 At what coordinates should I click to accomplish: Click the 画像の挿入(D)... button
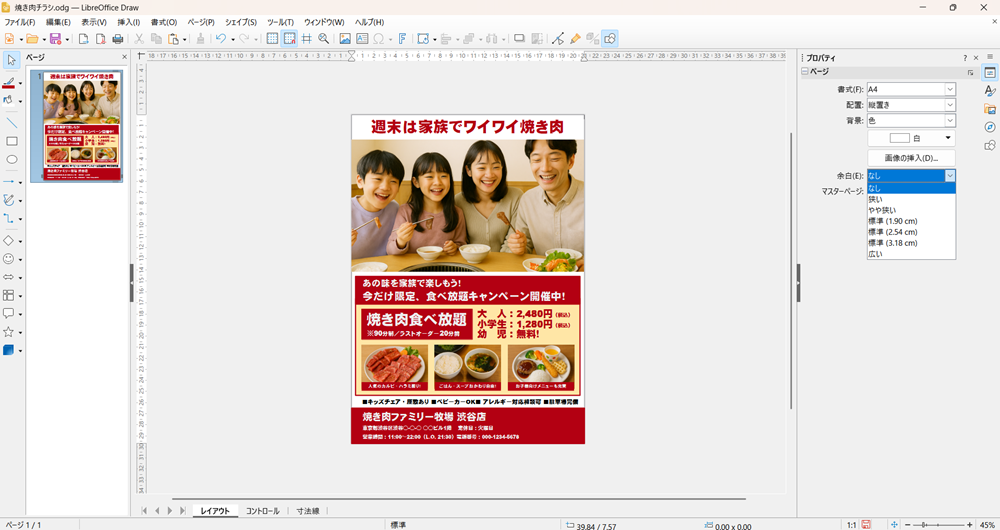tap(911, 158)
